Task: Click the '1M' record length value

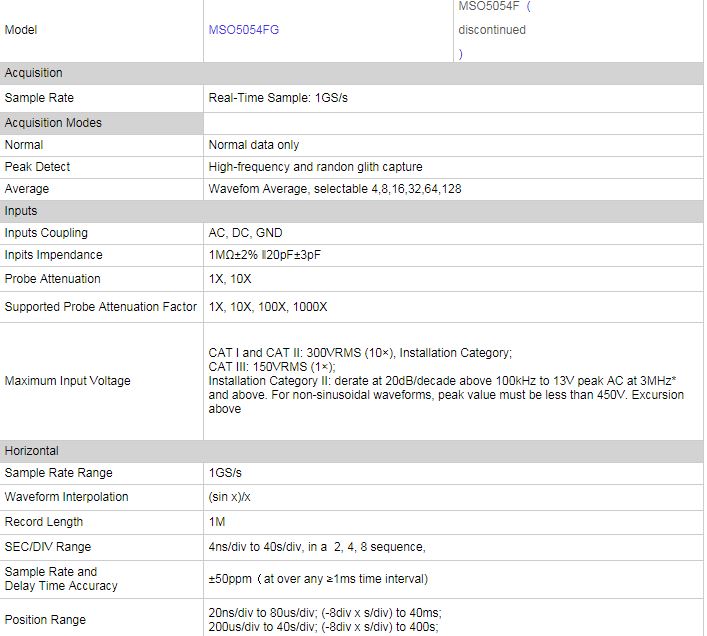Action: point(217,522)
